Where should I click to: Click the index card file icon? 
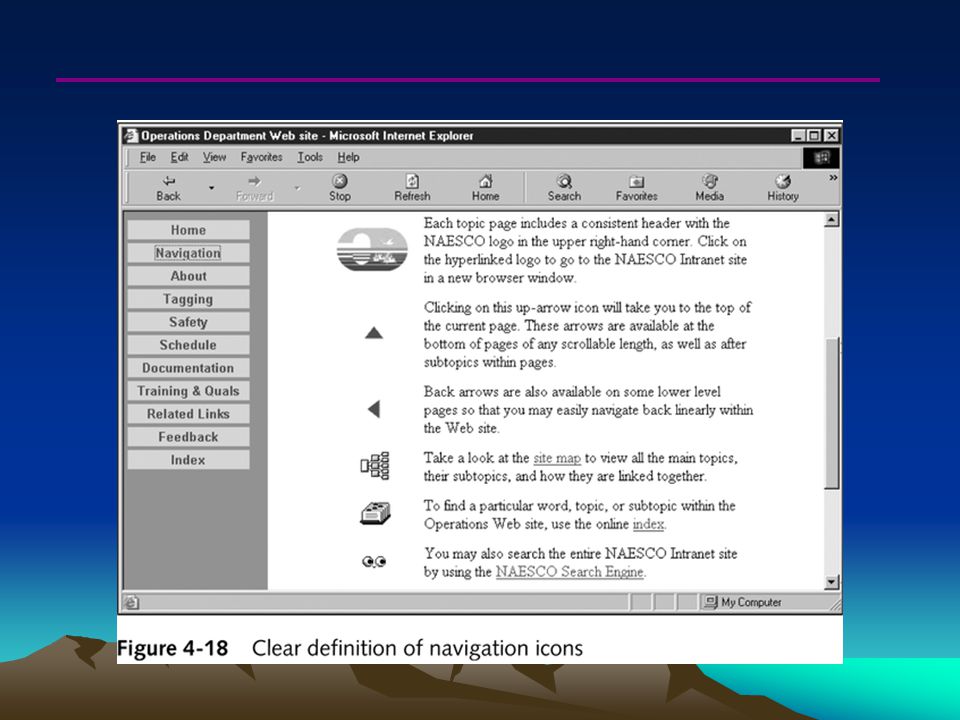(x=375, y=514)
